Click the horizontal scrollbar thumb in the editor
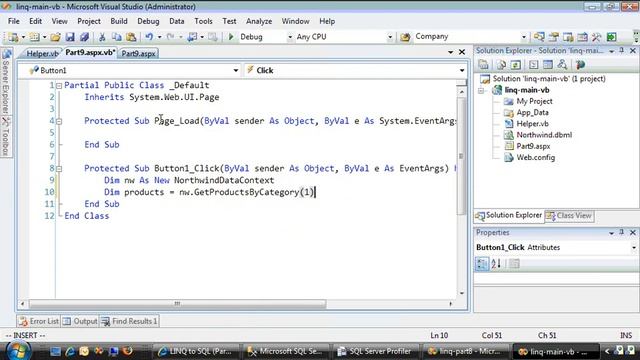This screenshot has width=640, height=360. click(x=178, y=304)
